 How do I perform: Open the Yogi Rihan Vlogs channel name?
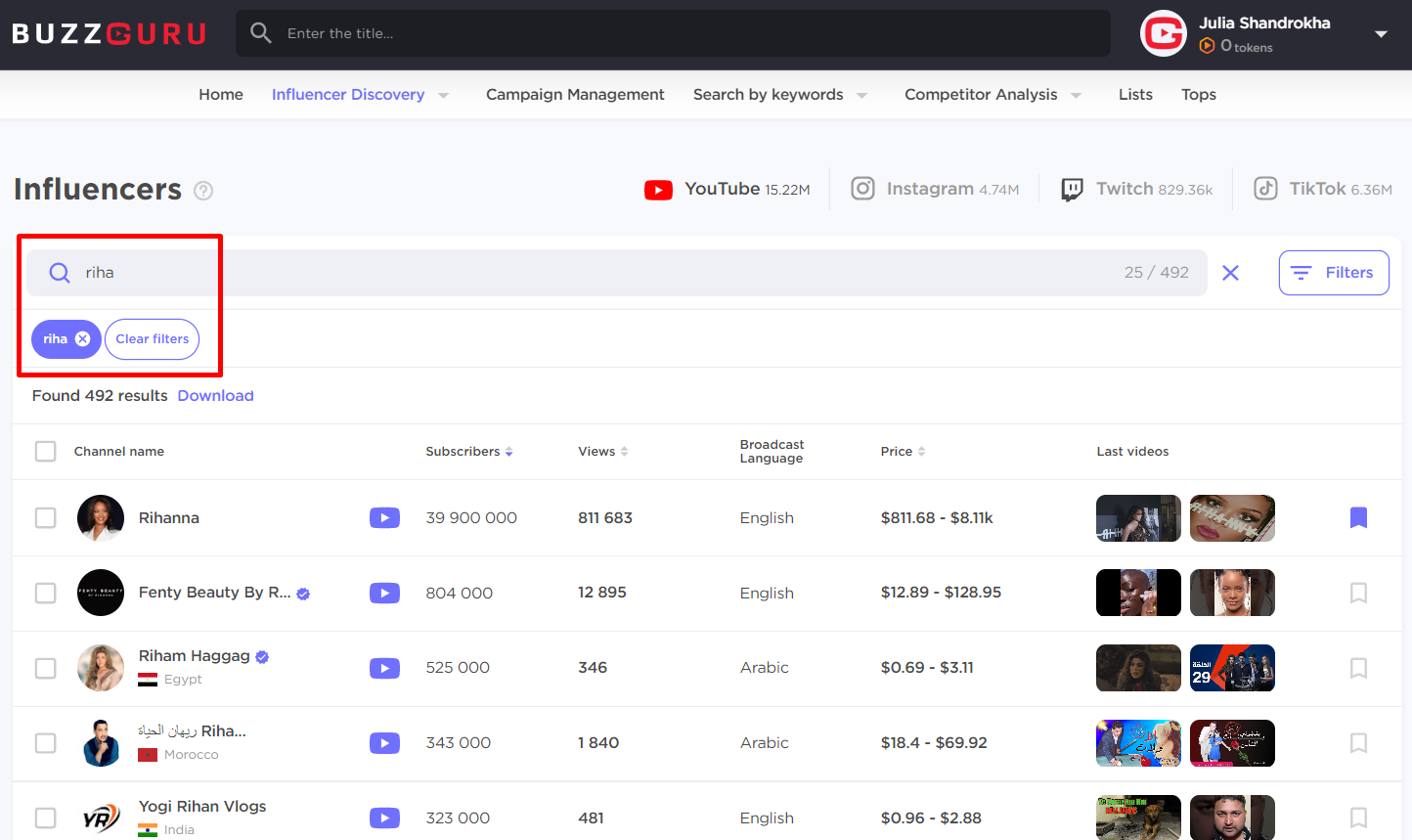[202, 807]
